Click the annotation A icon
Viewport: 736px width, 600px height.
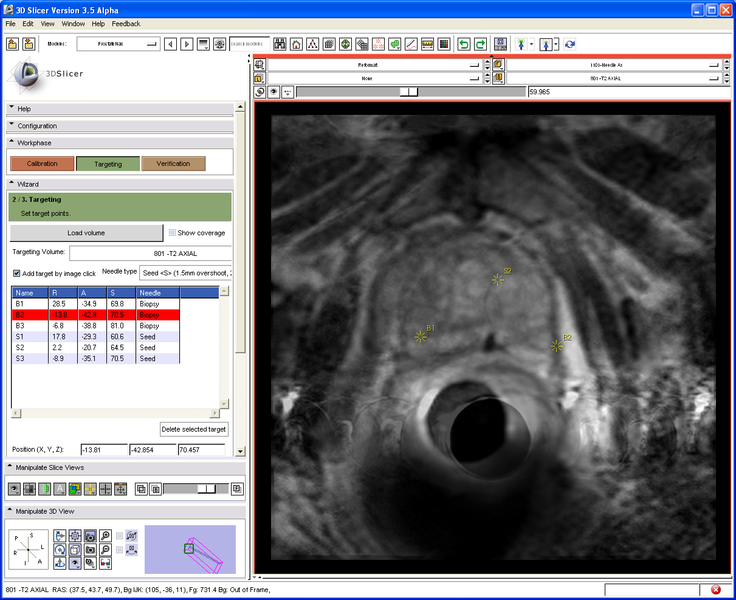pyautogui.click(x=60, y=489)
